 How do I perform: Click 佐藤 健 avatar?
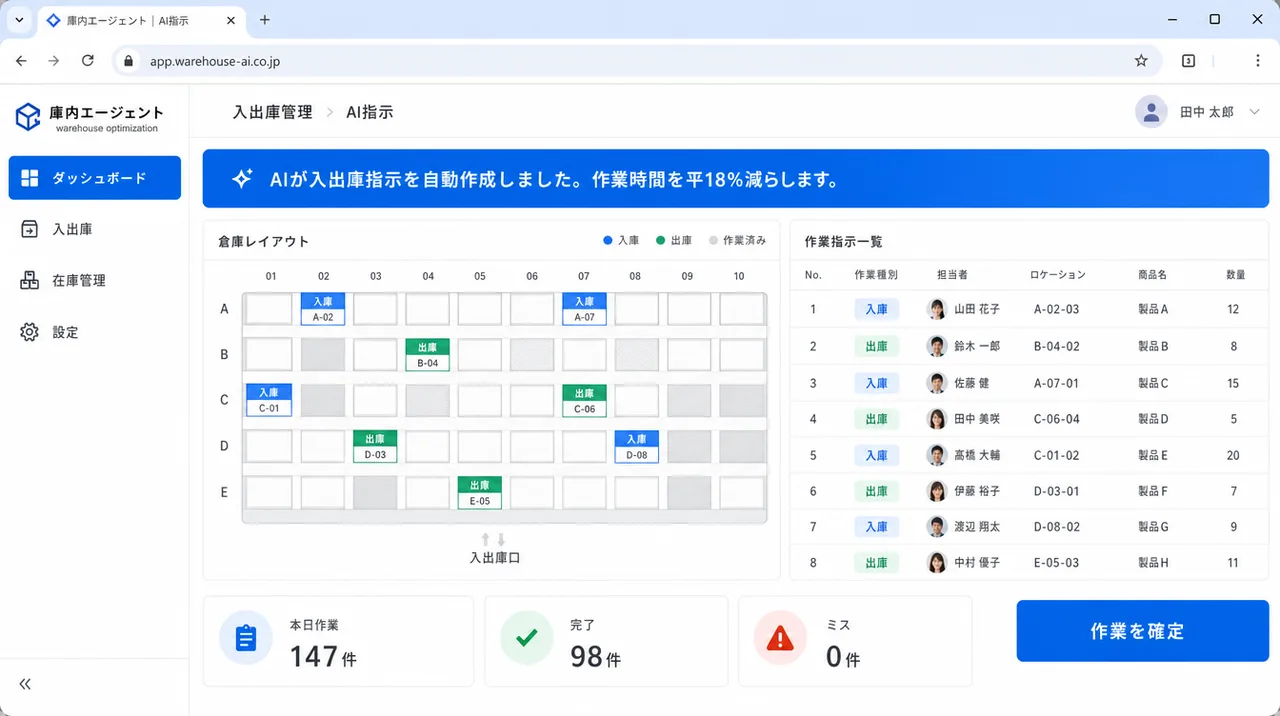point(937,382)
